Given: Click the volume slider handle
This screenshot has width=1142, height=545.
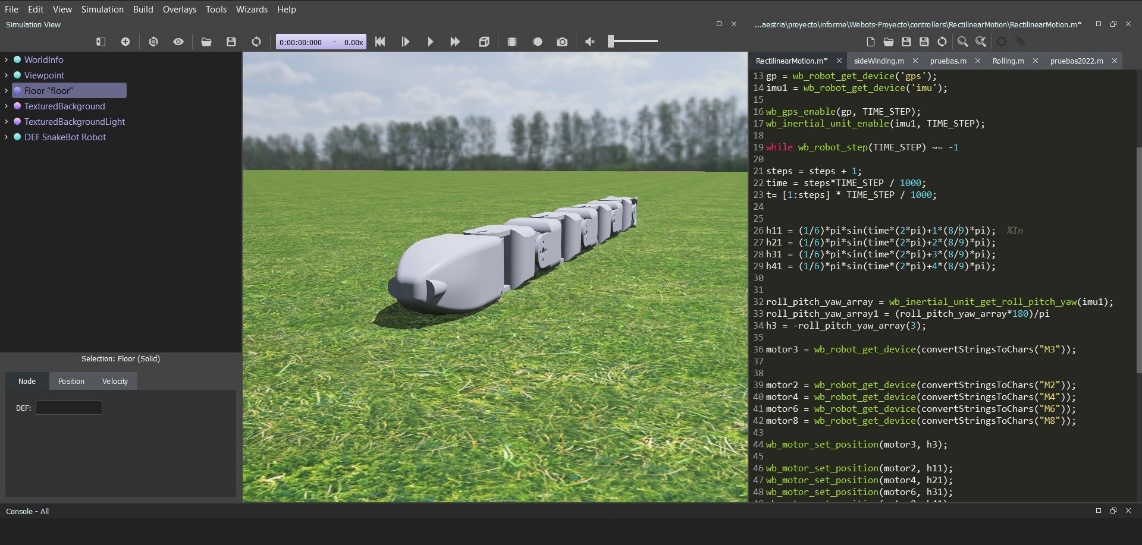Looking at the screenshot, I should [x=611, y=42].
